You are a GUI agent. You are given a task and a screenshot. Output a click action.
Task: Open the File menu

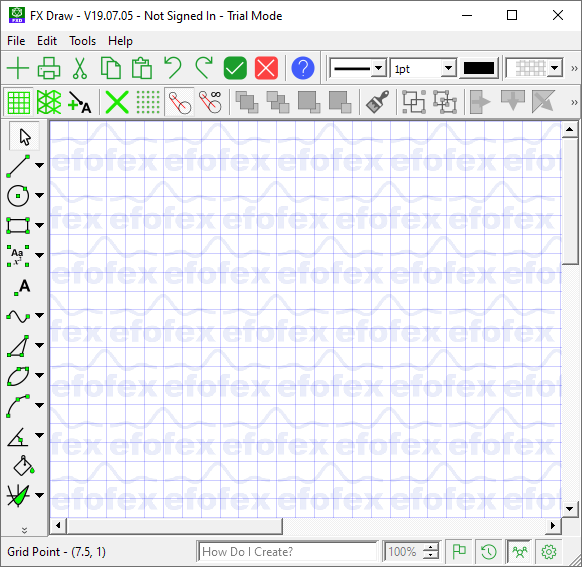coord(16,41)
